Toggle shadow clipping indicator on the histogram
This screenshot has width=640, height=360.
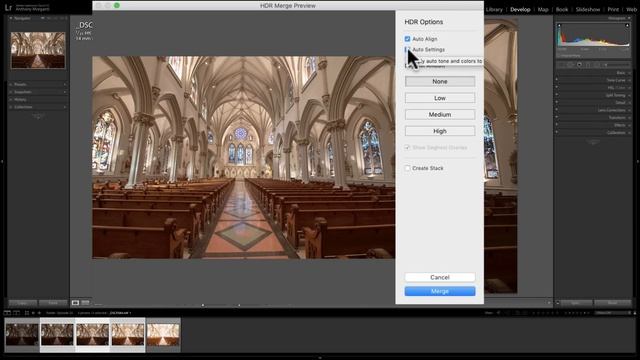[x=559, y=25]
